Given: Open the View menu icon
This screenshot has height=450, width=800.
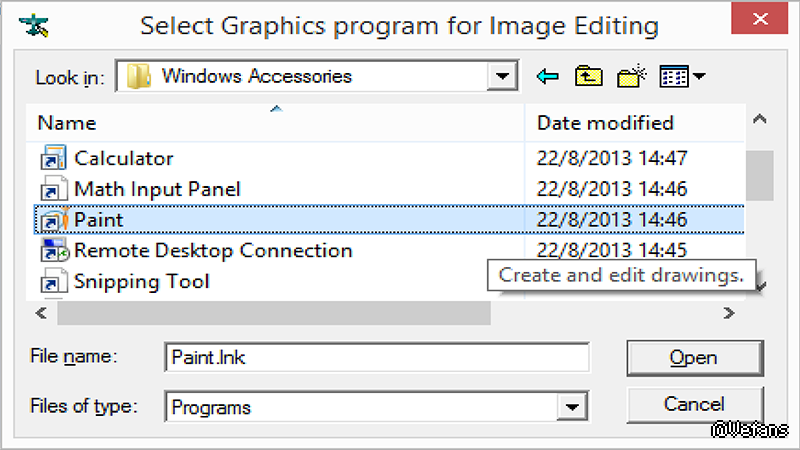Looking at the screenshot, I should click(675, 76).
